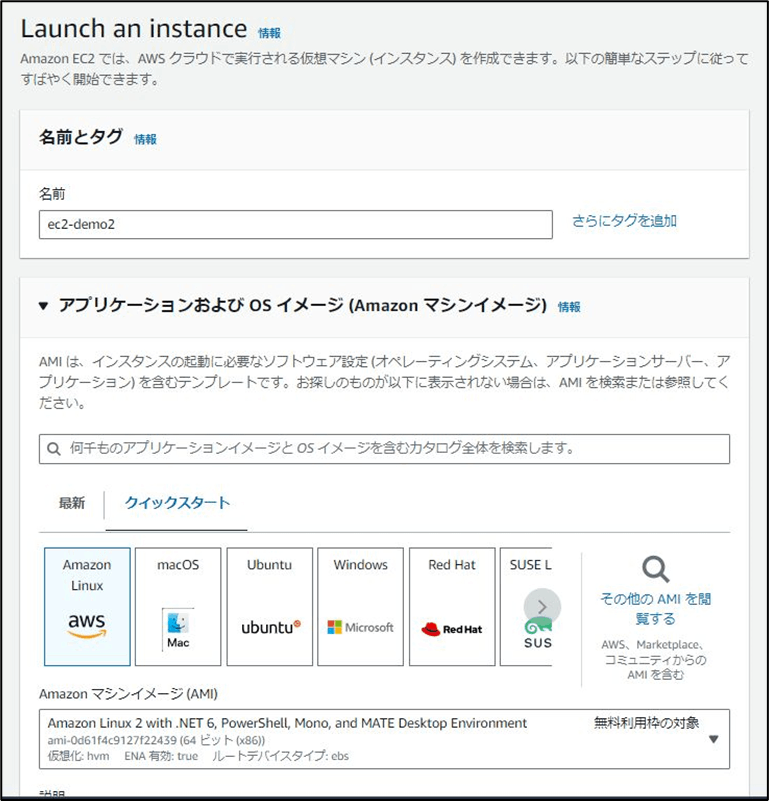Open 情報 link beside アプリケーションおよび OS イメージ heading
This screenshot has height=801, width=769.
coord(569,307)
